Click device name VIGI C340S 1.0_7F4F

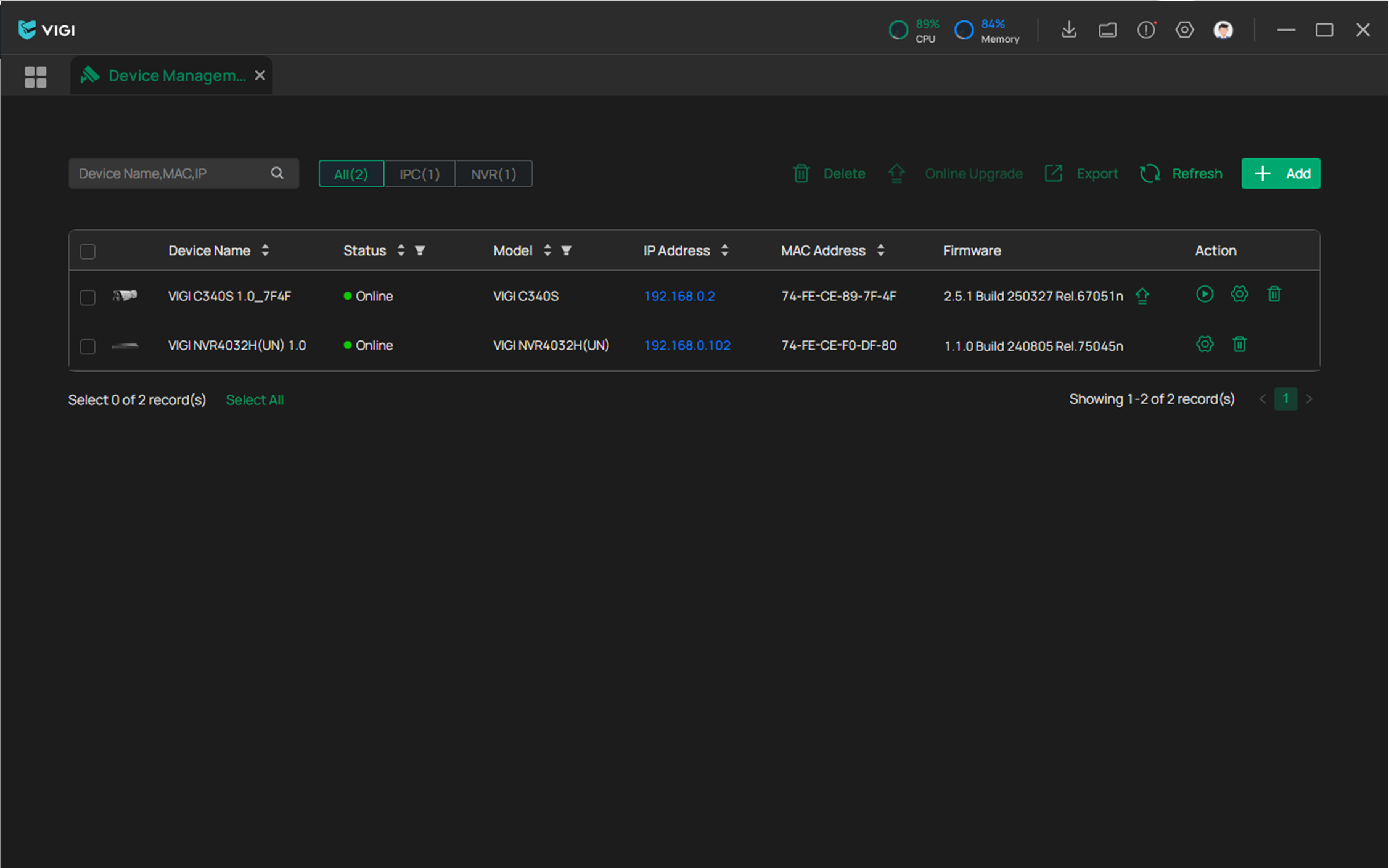(x=229, y=296)
